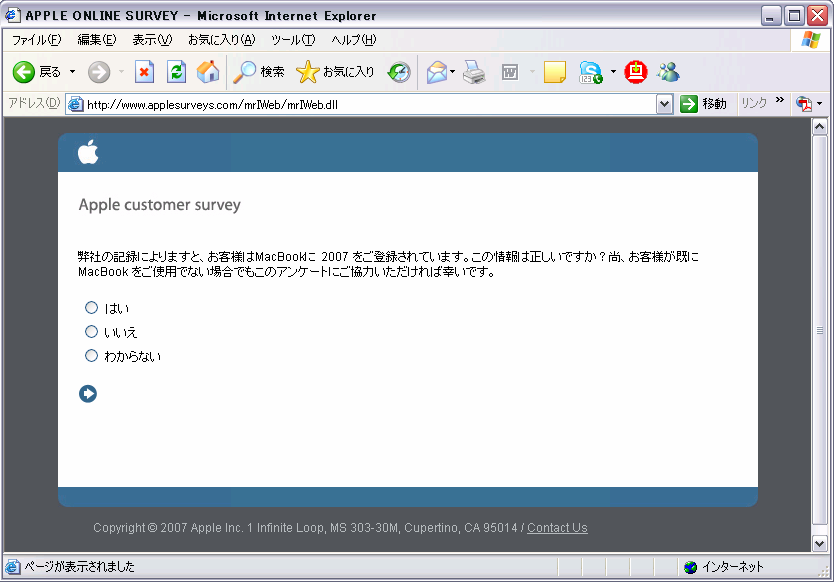
Task: Click the Mail envelope icon
Action: click(x=437, y=72)
